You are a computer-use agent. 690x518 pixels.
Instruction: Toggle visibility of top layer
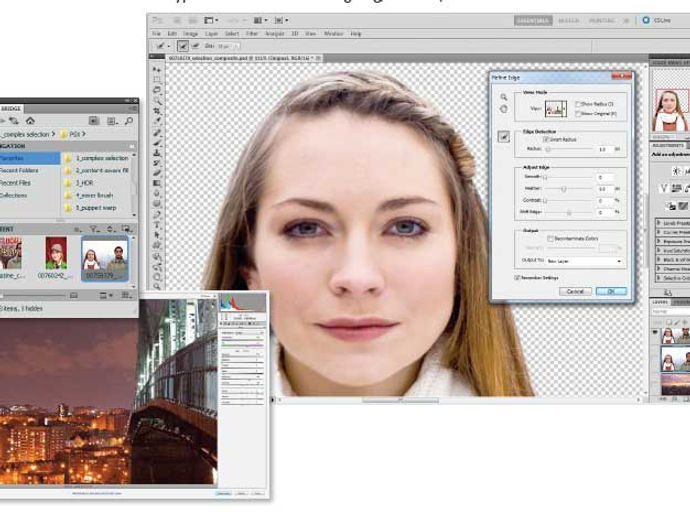(x=655, y=333)
